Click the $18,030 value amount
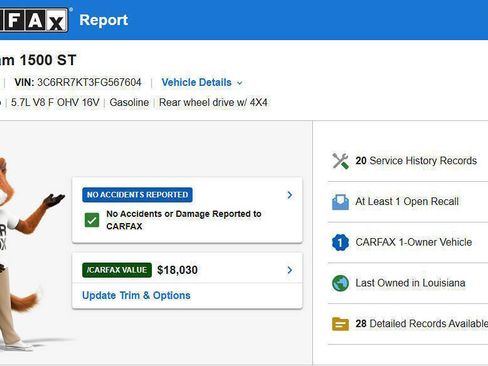This screenshot has height=366, width=488. (x=177, y=270)
